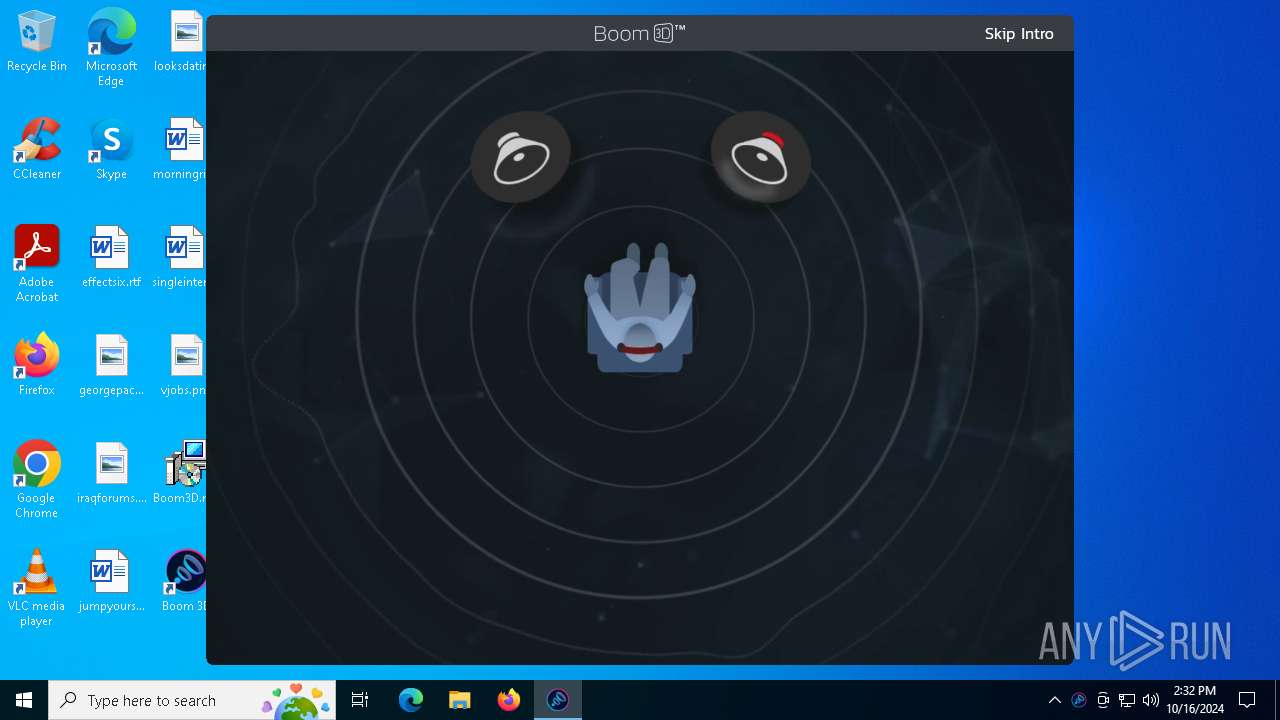Screen dimensions: 1280x720
Task: Open Firefox desktop shortcut
Action: click(x=37, y=365)
